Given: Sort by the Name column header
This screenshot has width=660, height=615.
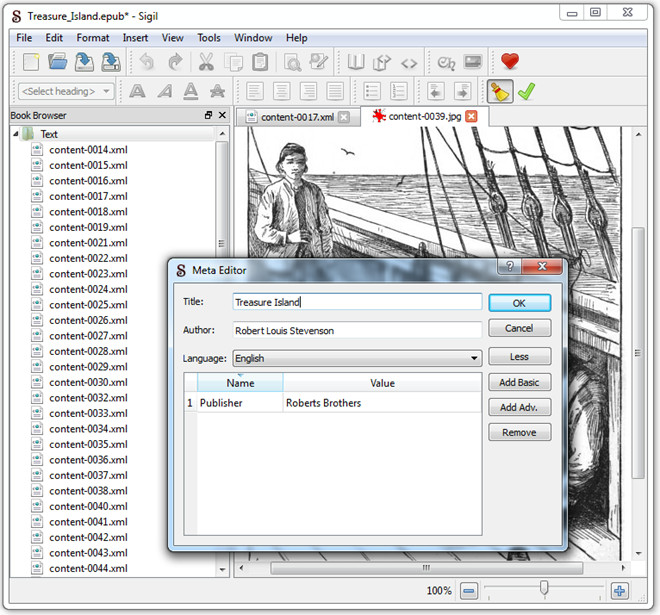Looking at the screenshot, I should tap(240, 383).
